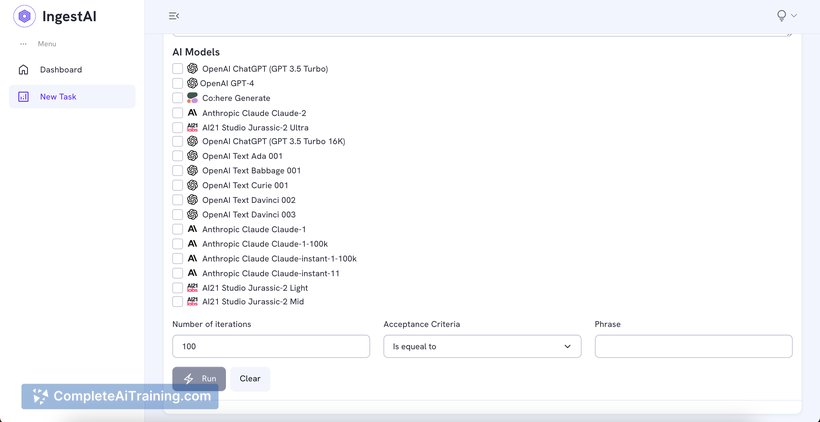Click the OpenAI logo beside Text Babbage 001
This screenshot has width=820, height=422.
[x=192, y=170]
